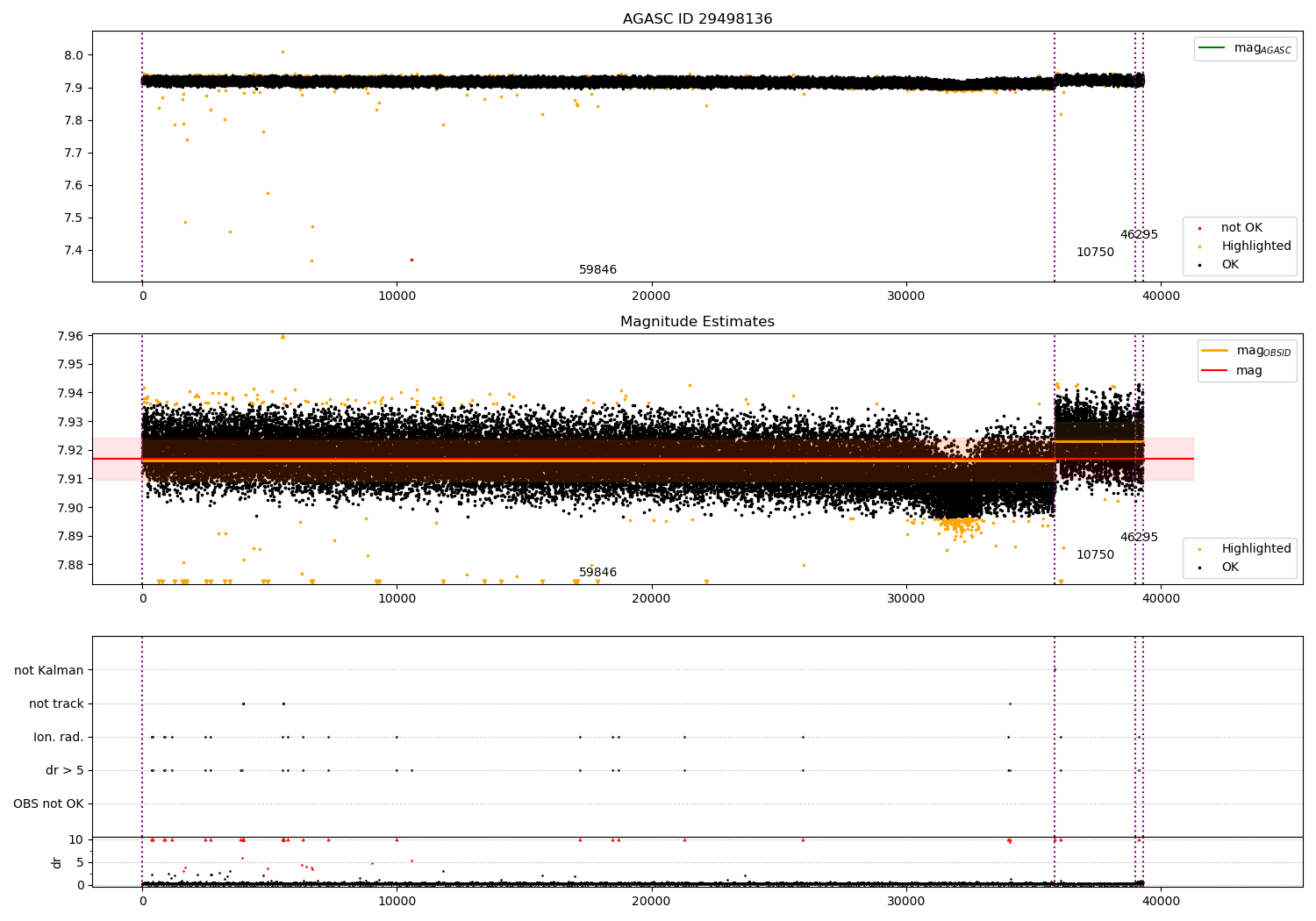1316x921 pixels.
Task: Click the 40000 x-axis tick of bottom plot
Action: (1161, 902)
